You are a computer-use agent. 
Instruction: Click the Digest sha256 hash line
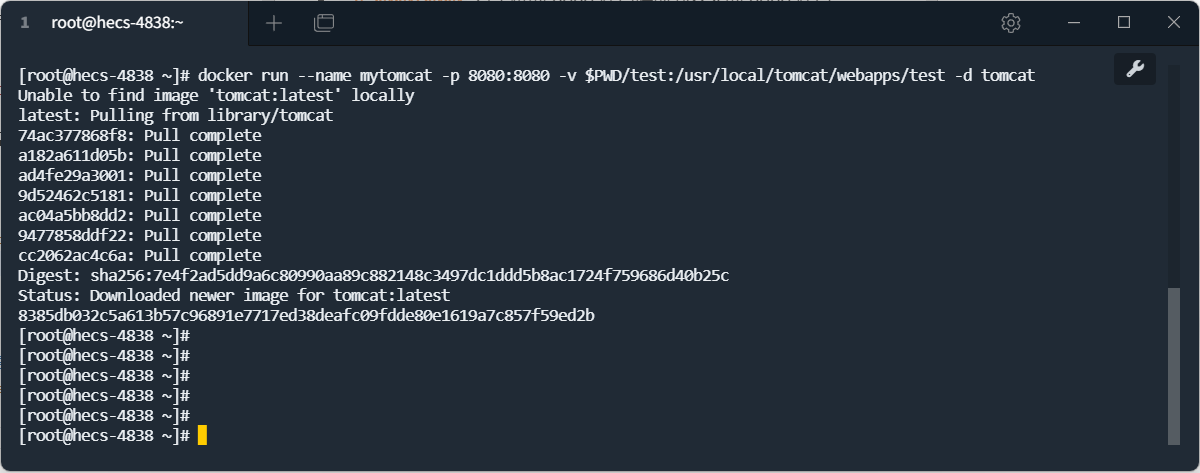click(x=373, y=275)
